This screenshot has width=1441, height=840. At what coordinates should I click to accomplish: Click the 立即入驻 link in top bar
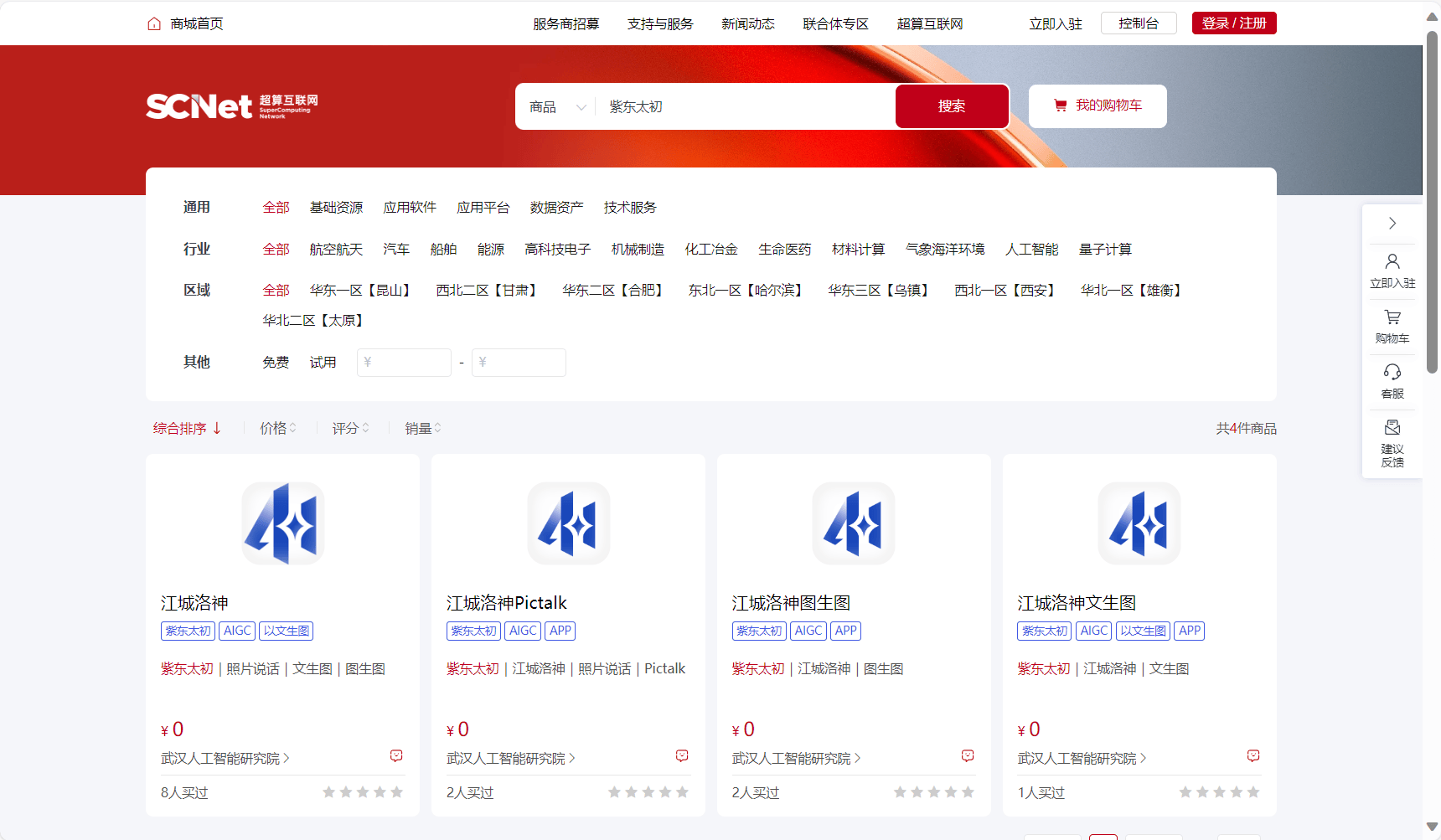tap(1056, 24)
